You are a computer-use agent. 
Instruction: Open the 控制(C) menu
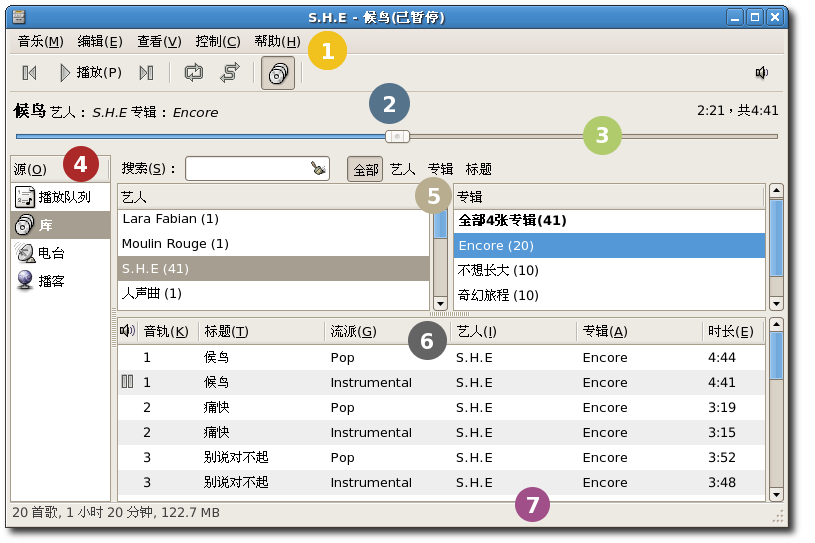(218, 41)
